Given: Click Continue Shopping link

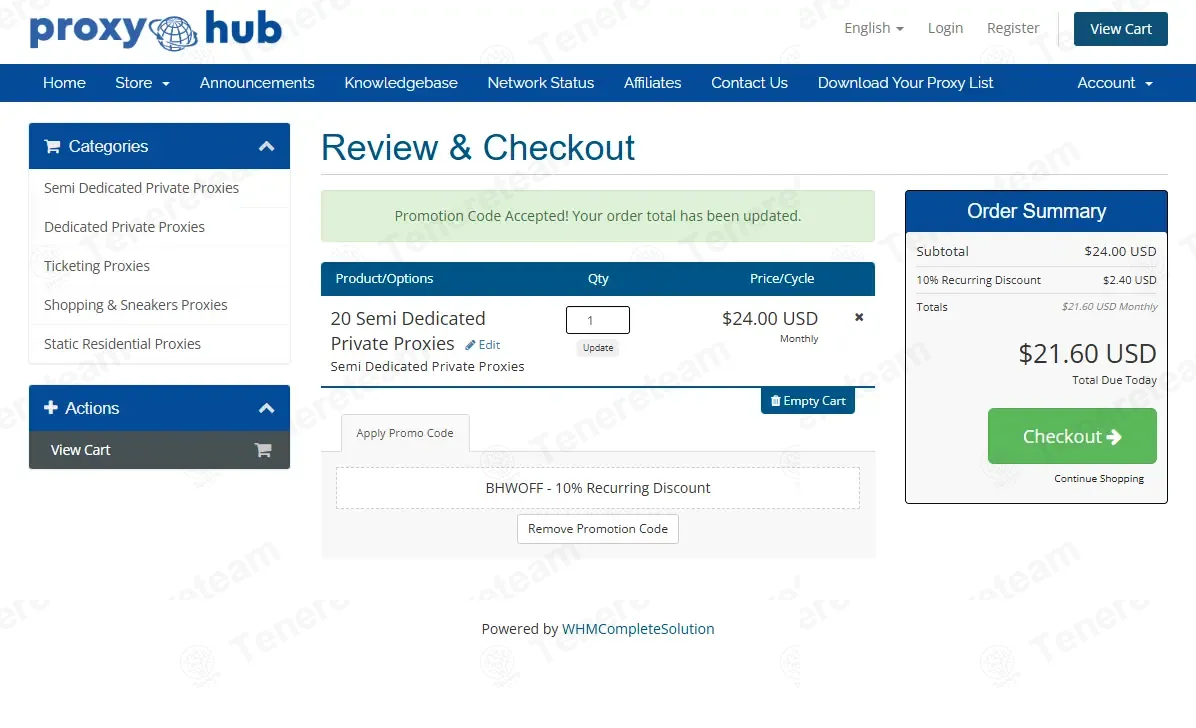Looking at the screenshot, I should coord(1099,478).
